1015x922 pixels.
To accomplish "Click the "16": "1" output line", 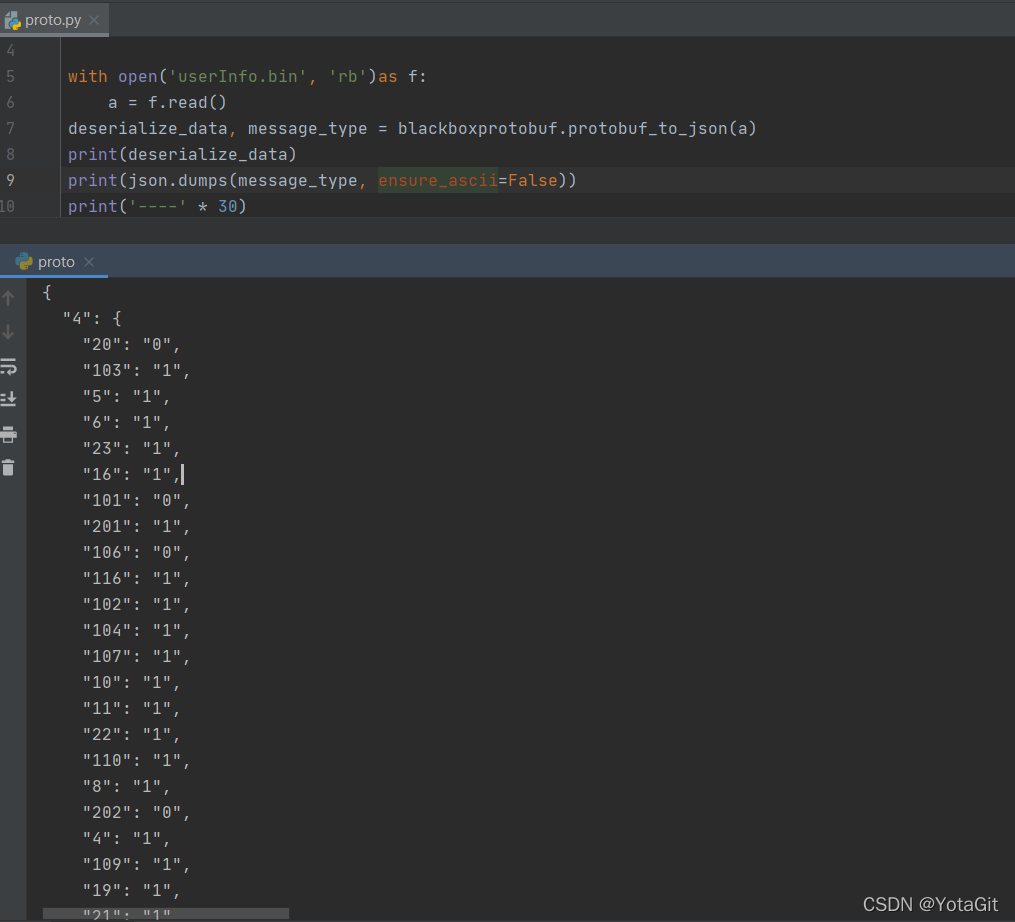I will pos(131,474).
